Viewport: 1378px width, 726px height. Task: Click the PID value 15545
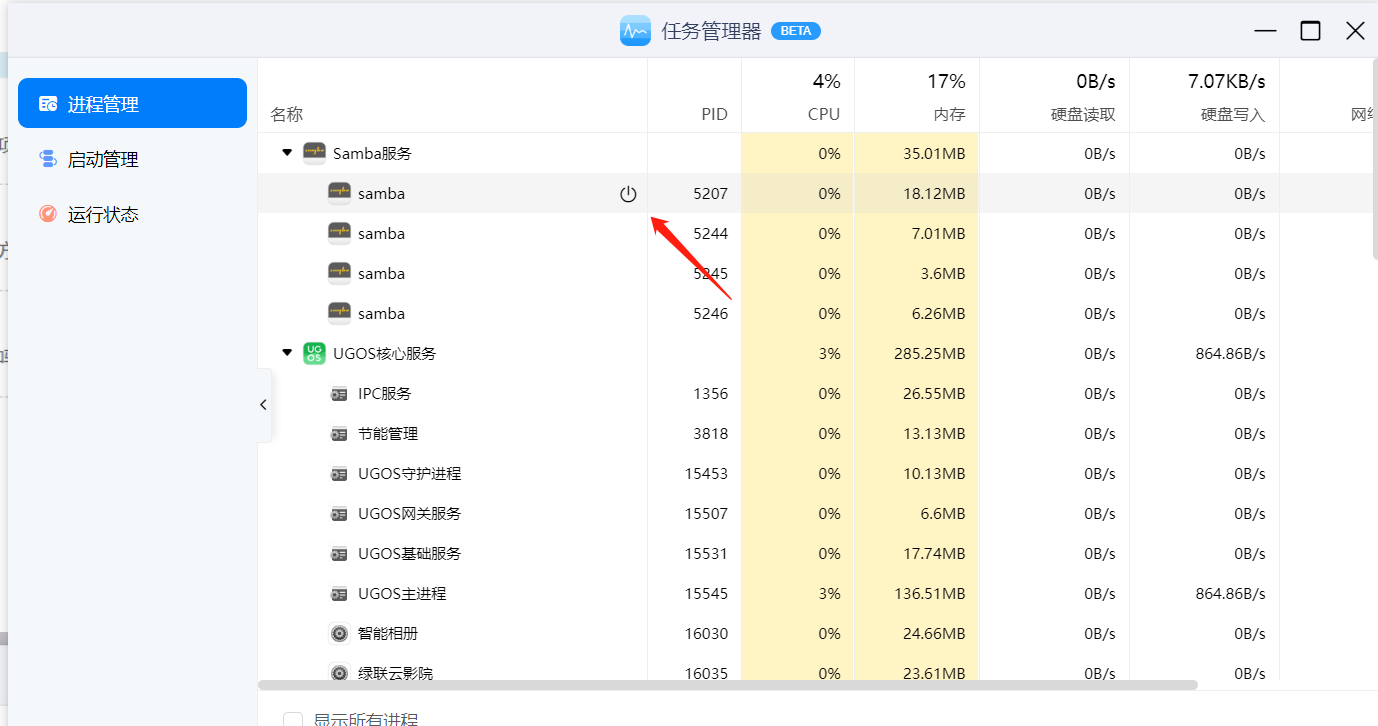tap(707, 594)
